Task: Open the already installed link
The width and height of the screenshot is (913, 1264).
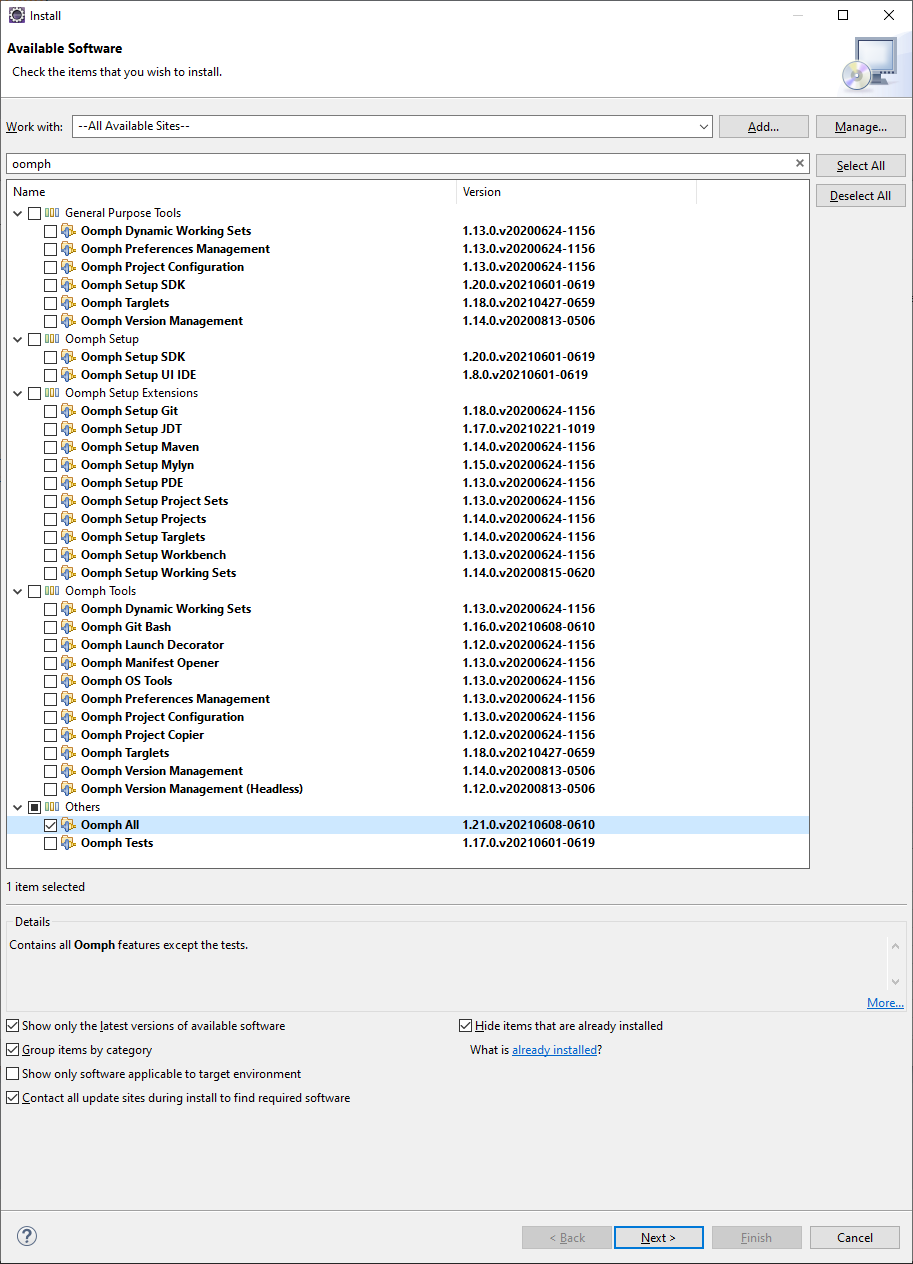Action: [x=555, y=1050]
